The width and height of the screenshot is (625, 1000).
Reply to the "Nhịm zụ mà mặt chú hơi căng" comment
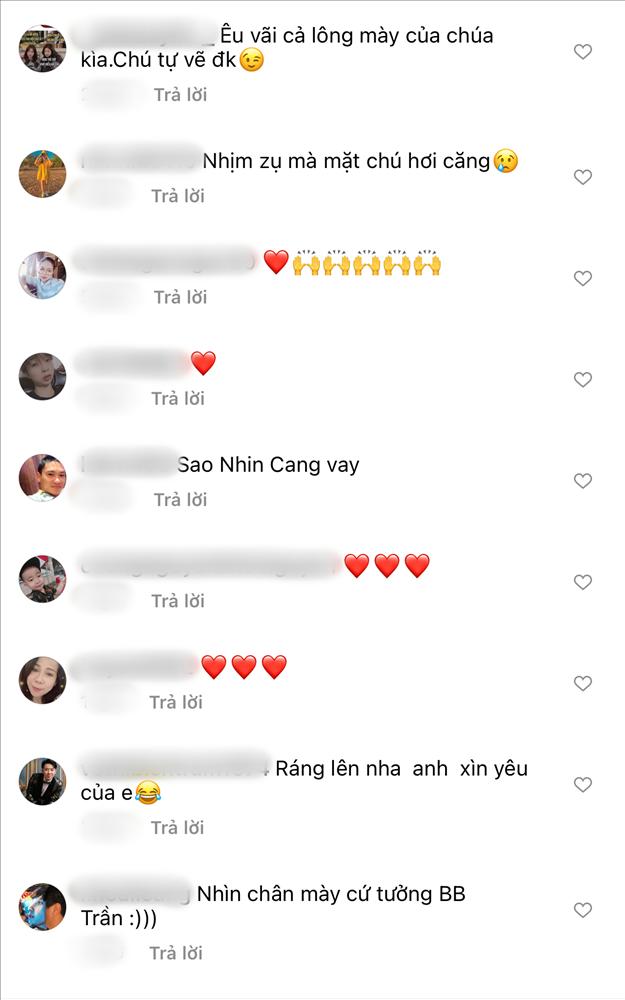(178, 196)
